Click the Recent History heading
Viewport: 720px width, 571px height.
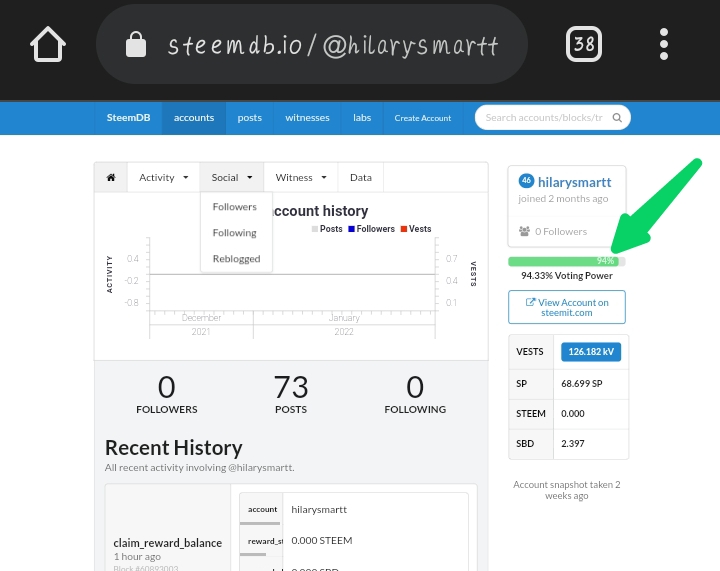click(x=174, y=448)
